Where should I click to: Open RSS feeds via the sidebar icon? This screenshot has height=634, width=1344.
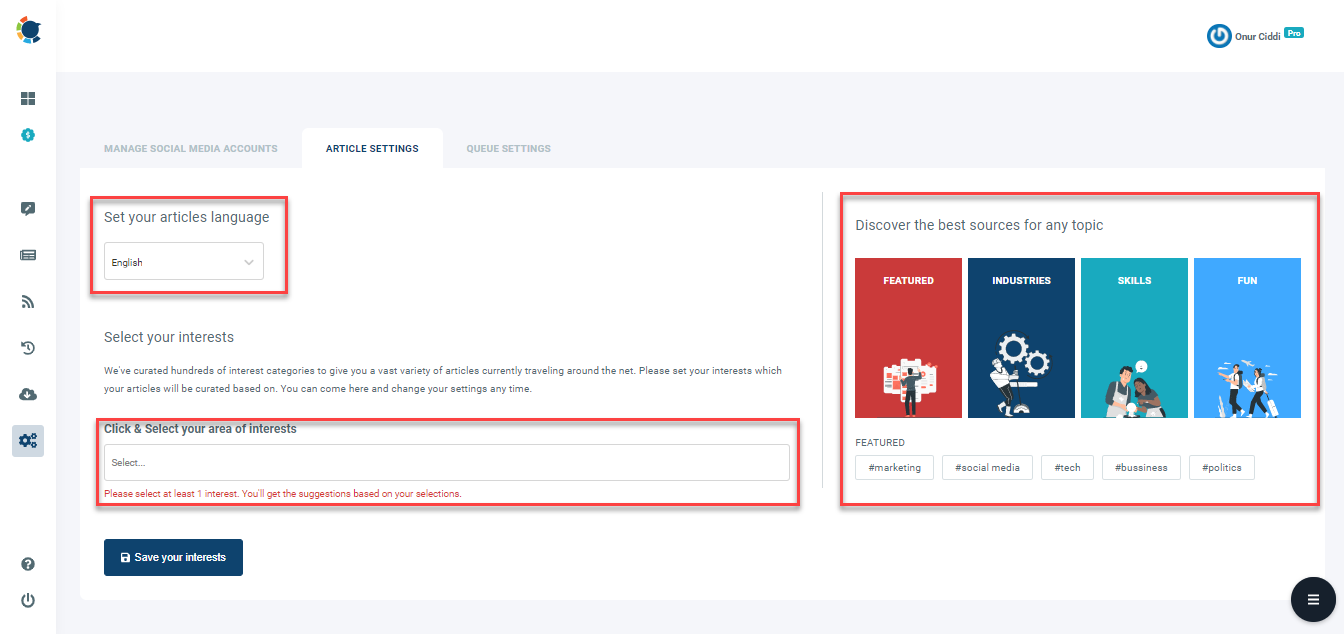pos(27,301)
